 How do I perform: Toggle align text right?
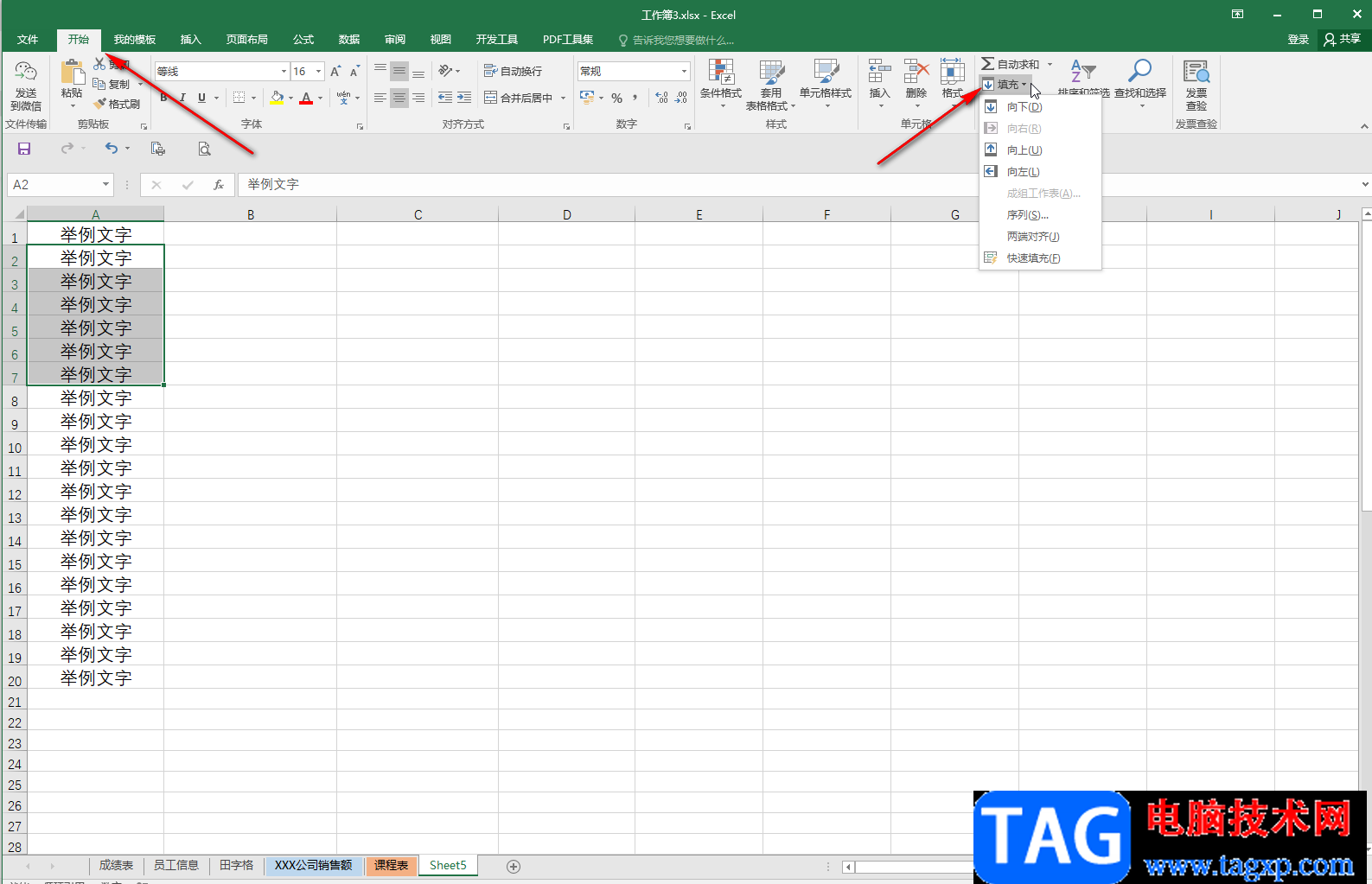tap(418, 98)
